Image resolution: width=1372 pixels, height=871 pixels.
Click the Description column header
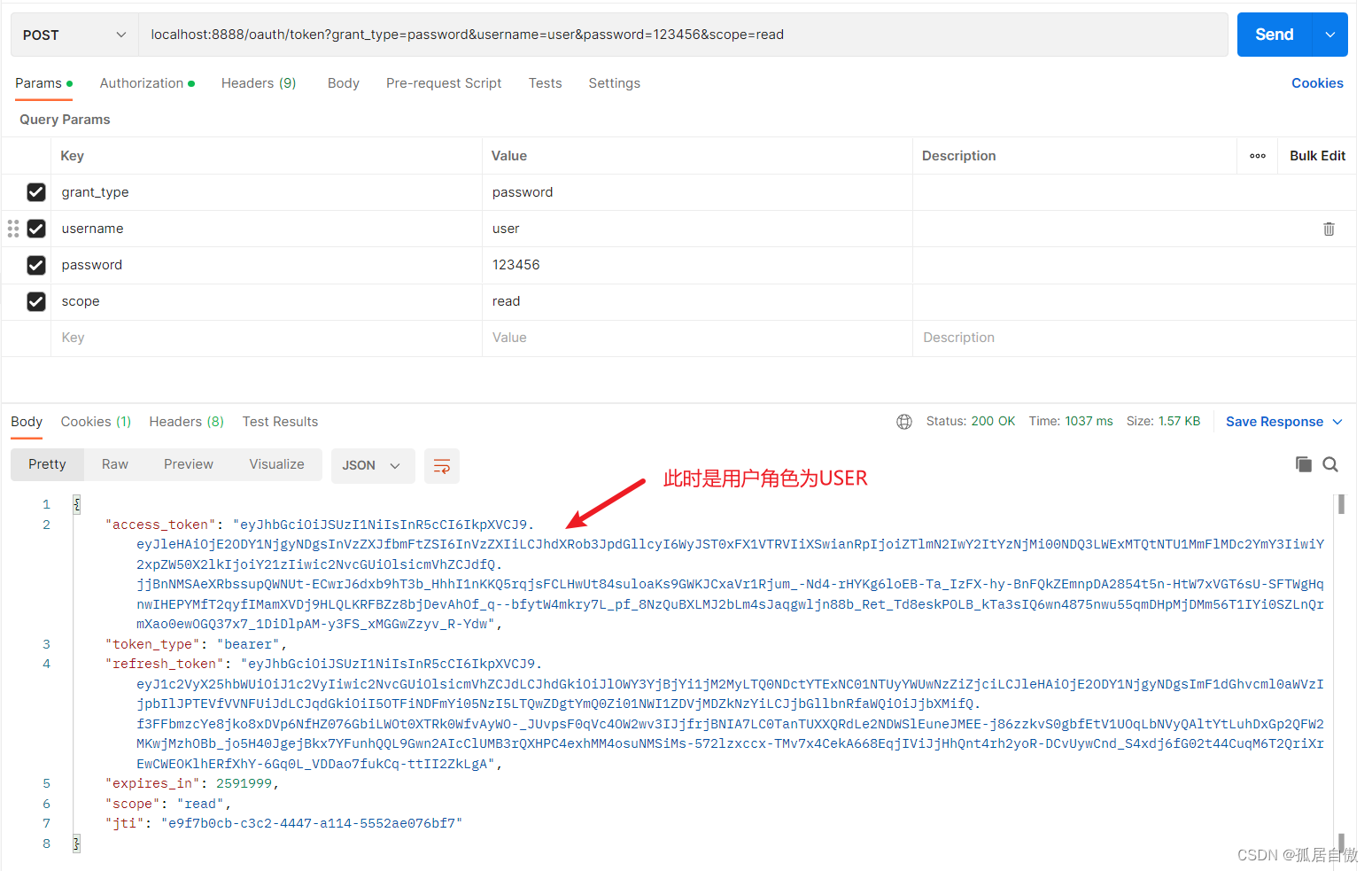[958, 156]
